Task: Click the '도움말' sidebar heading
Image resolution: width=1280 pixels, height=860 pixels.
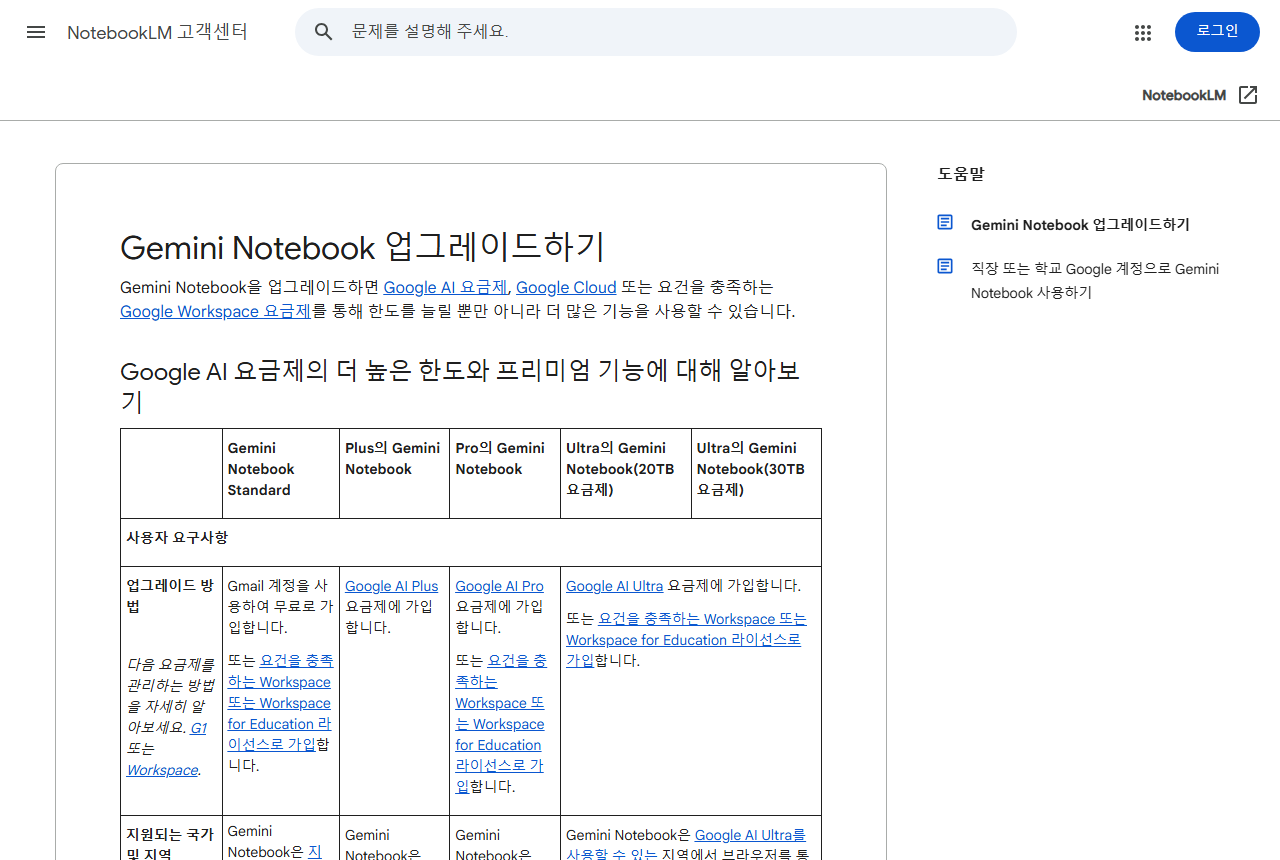Action: pos(961,173)
